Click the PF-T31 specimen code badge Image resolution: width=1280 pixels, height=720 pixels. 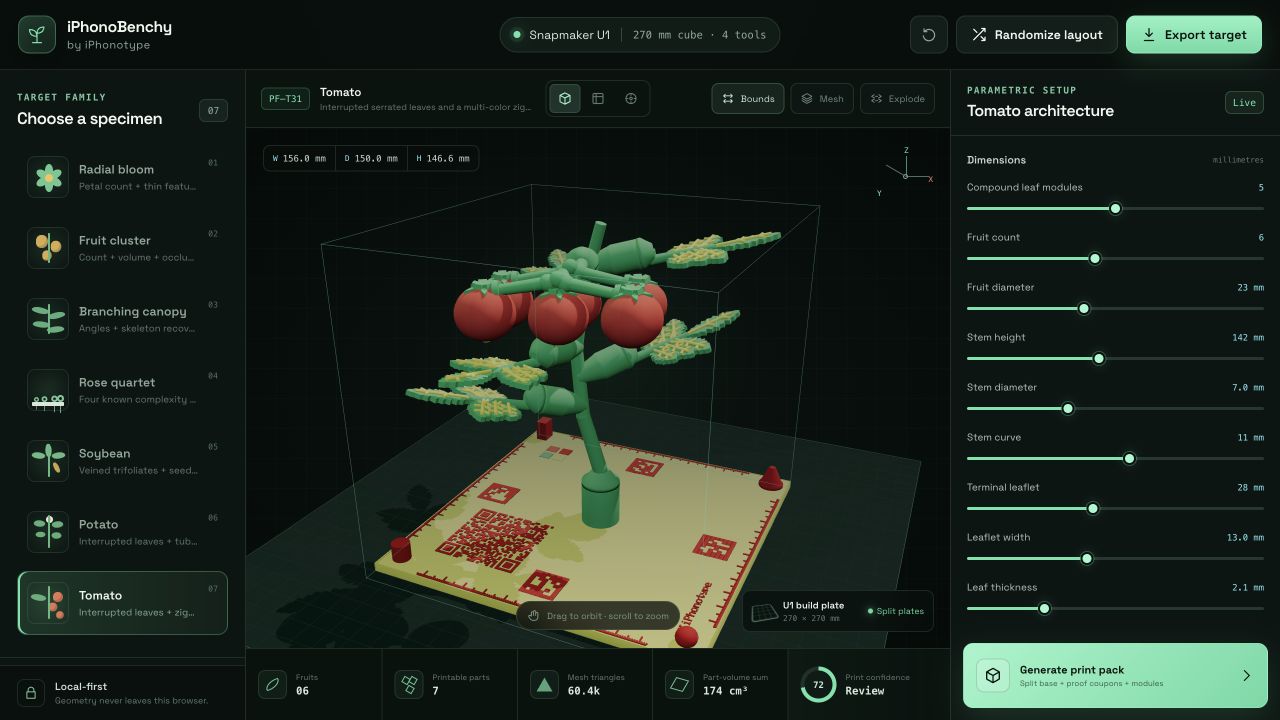(285, 99)
